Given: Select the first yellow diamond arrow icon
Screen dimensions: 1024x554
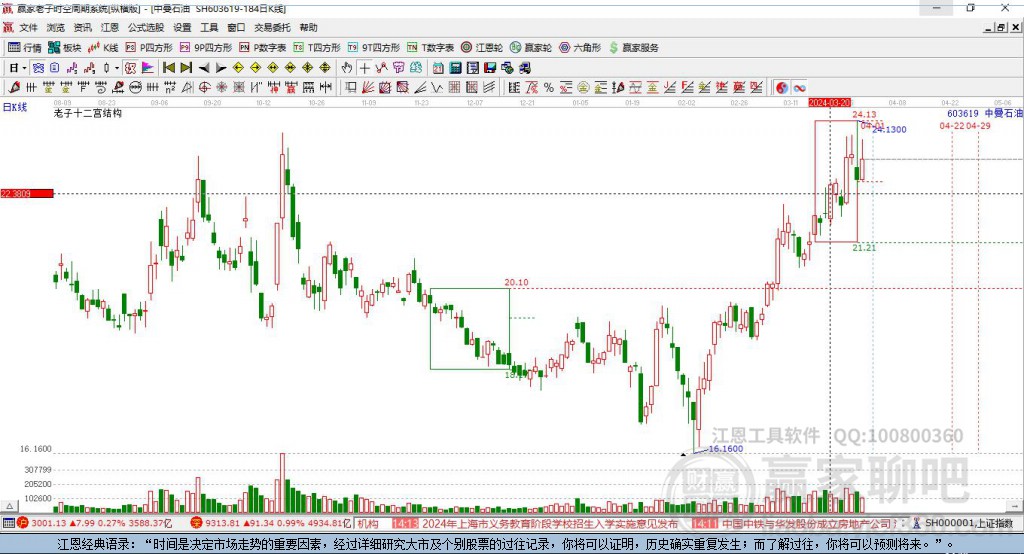Looking at the screenshot, I should pos(238,68).
